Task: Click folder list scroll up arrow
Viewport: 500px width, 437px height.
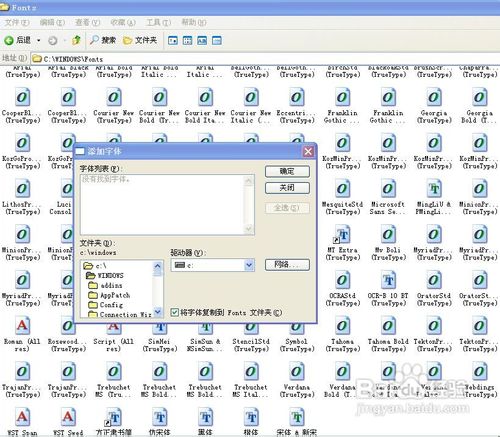Action: [x=158, y=266]
